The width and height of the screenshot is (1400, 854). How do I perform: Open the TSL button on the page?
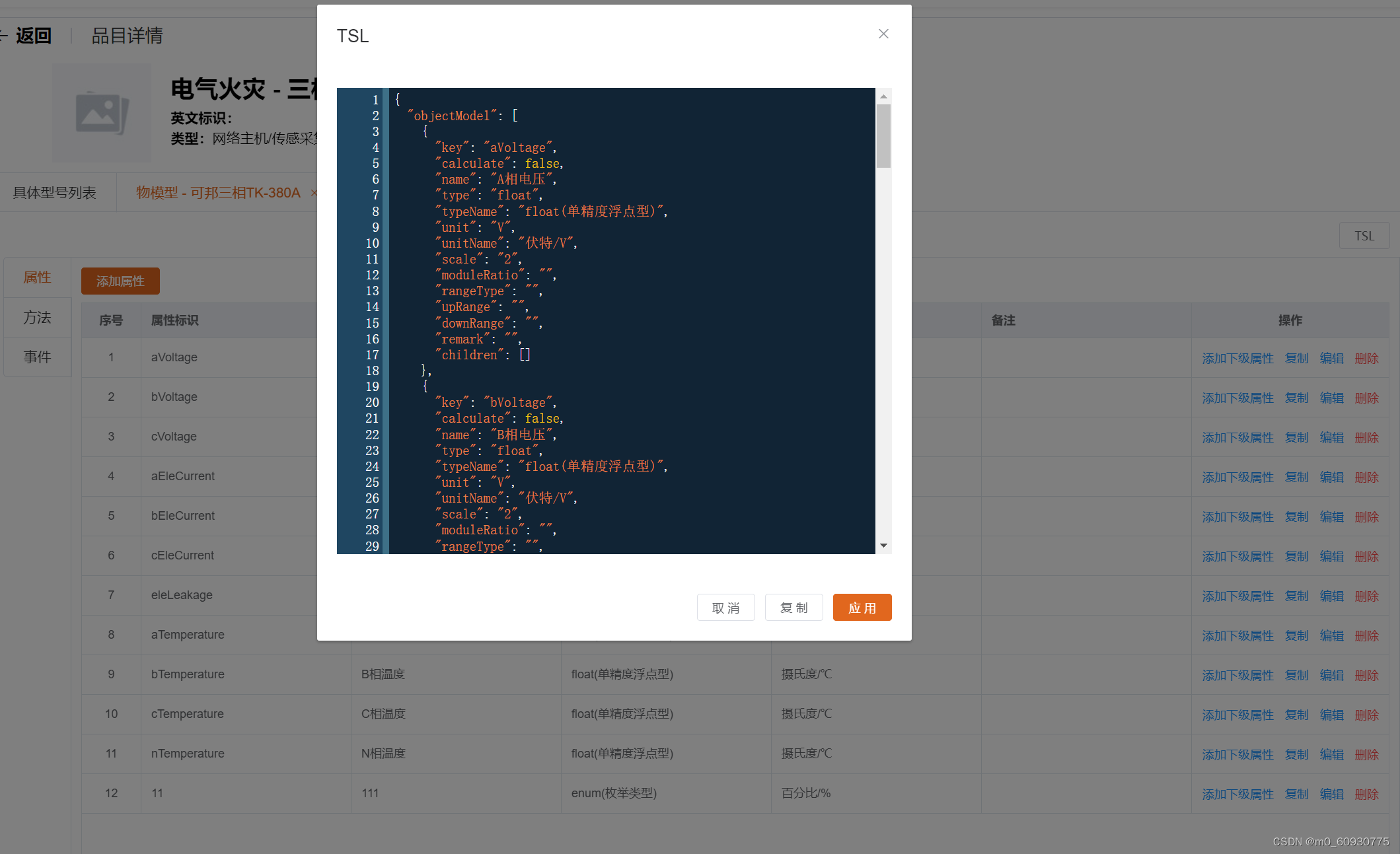tap(1364, 236)
